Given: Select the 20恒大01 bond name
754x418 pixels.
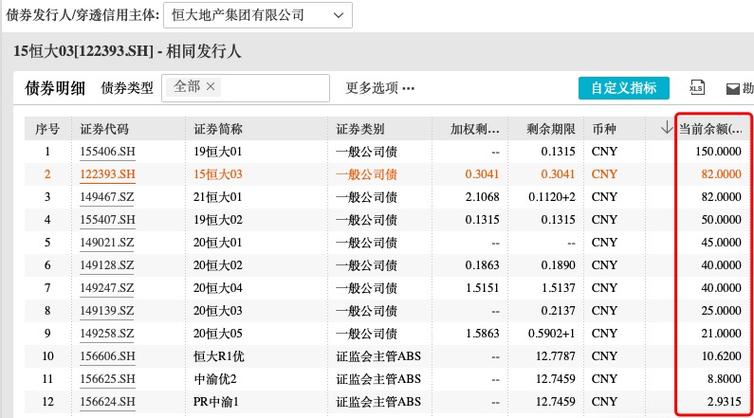Looking at the screenshot, I should [218, 242].
